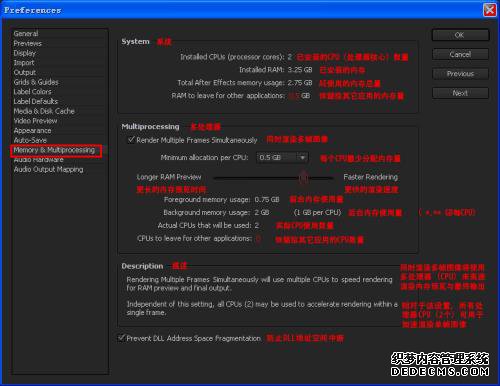Select Grids & Guides category
This screenshot has height=386, width=500.
click(36, 82)
